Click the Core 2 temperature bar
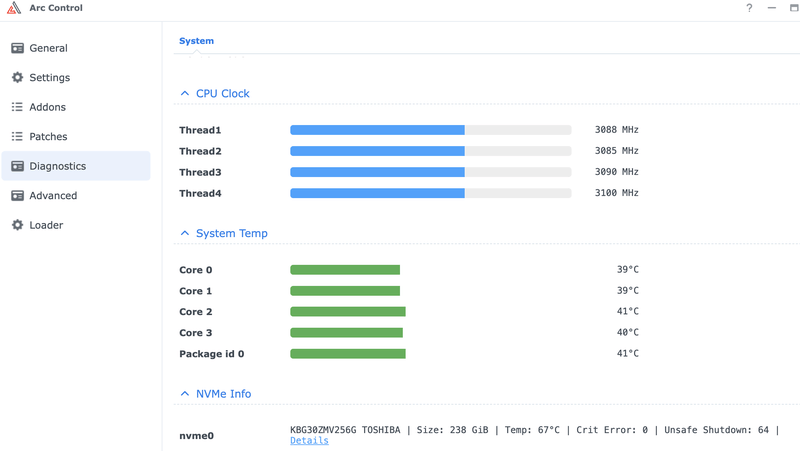 pyautogui.click(x=348, y=312)
